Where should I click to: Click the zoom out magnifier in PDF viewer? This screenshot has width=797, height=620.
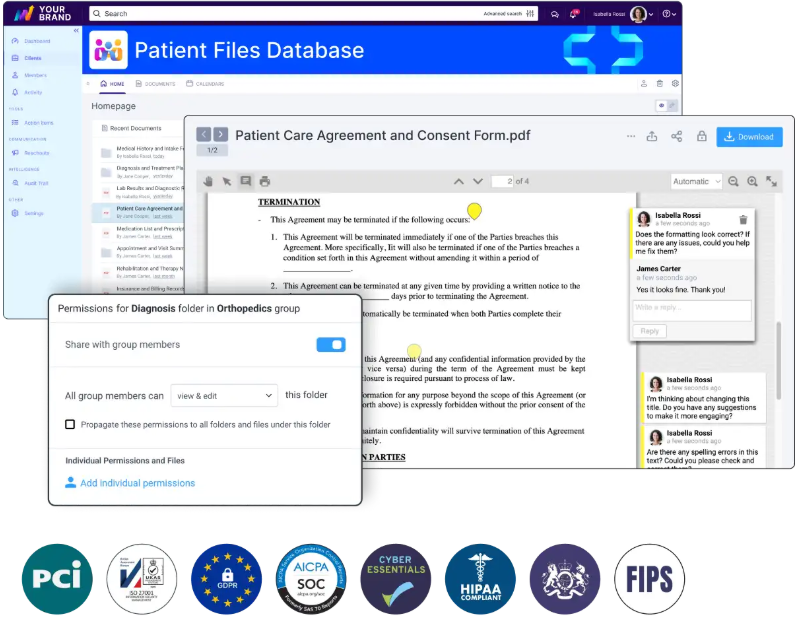click(733, 181)
